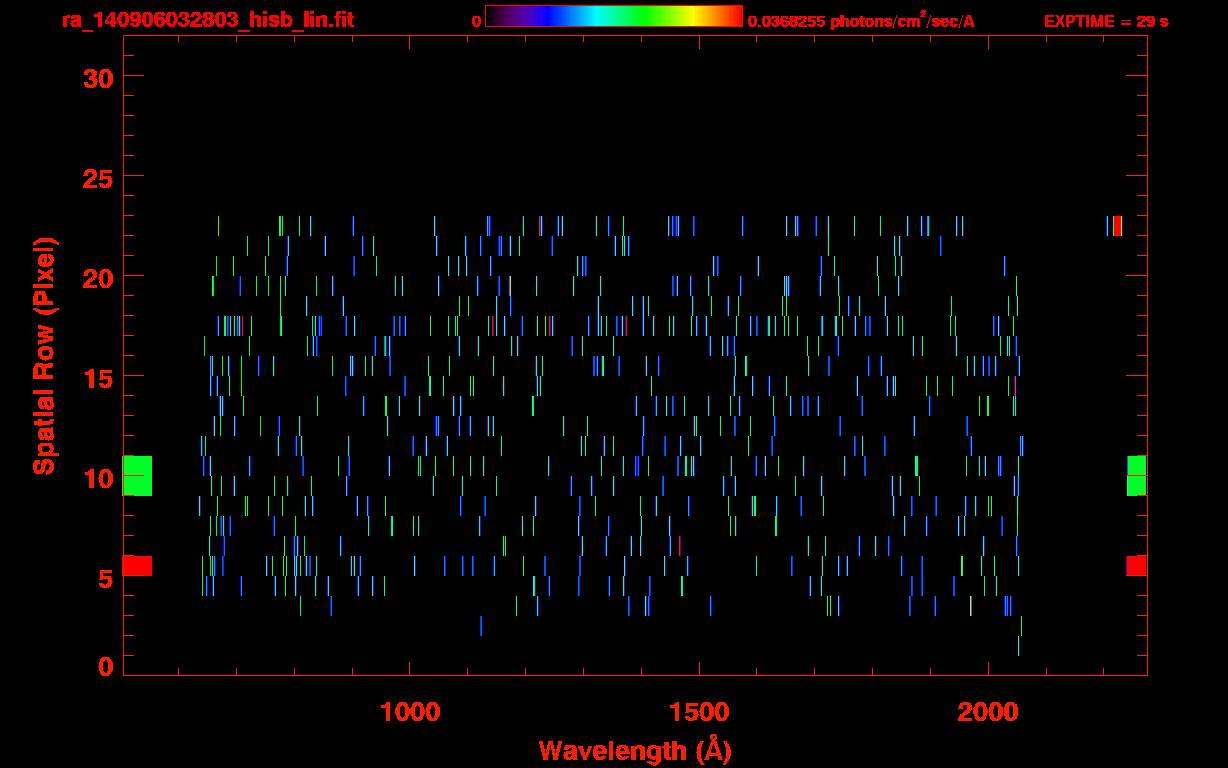Screen dimensions: 1228x768
Task: Click the green marker on right axis
Action: click(x=1137, y=475)
